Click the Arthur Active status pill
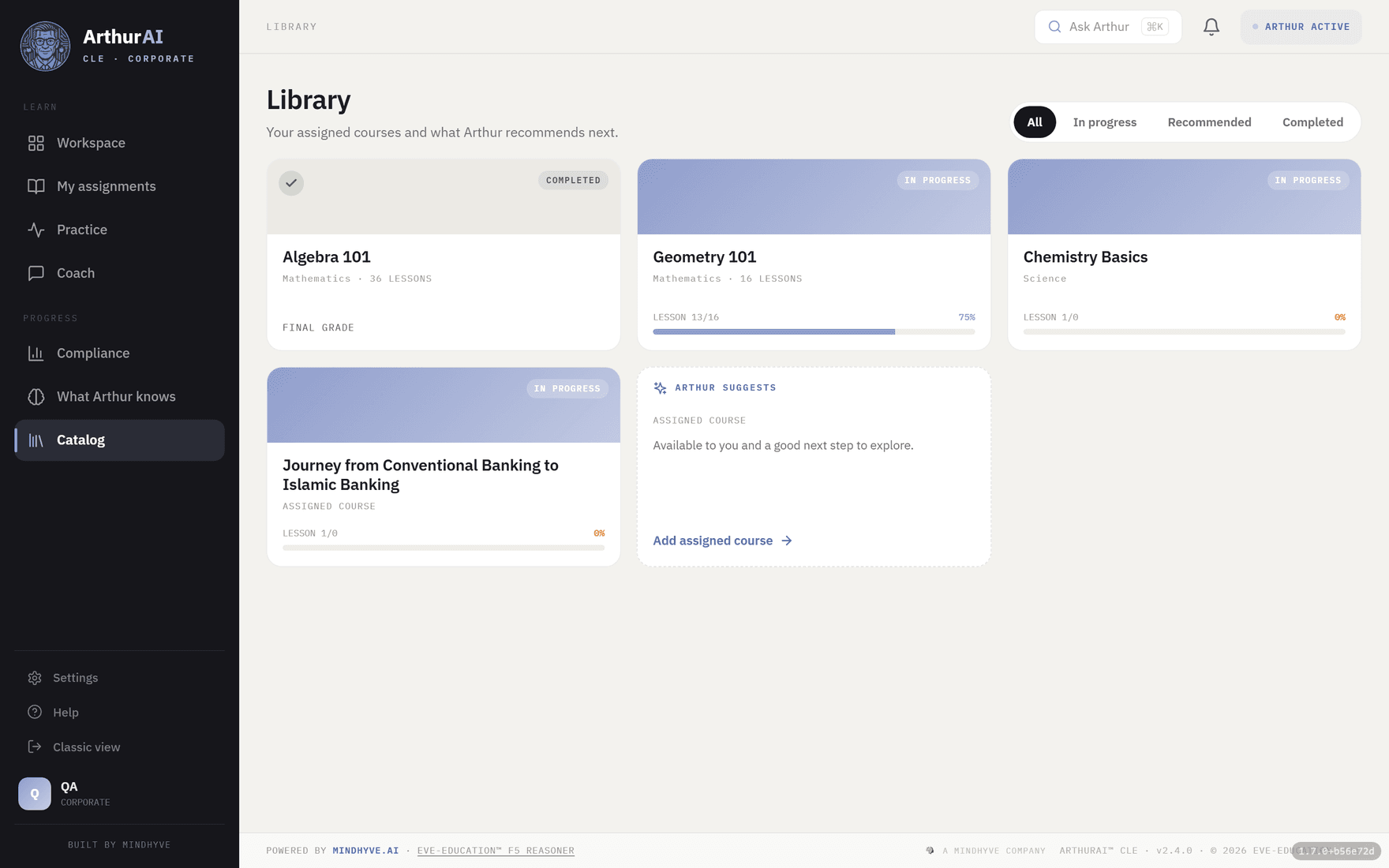Viewport: 1389px width, 868px height. coord(1301,27)
